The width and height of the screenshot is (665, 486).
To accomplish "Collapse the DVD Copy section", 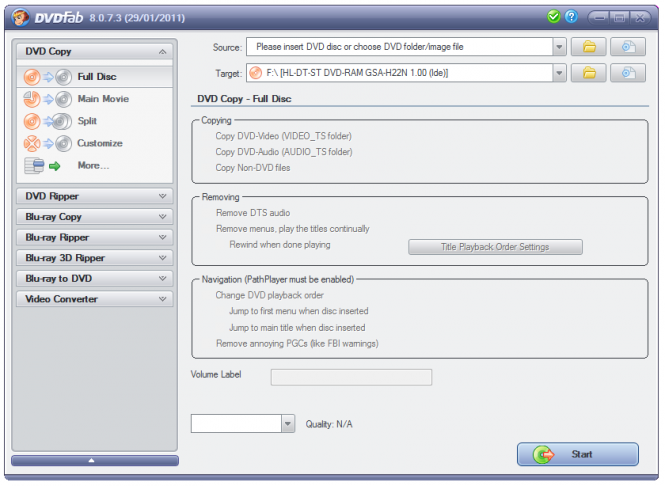I will [x=95, y=51].
